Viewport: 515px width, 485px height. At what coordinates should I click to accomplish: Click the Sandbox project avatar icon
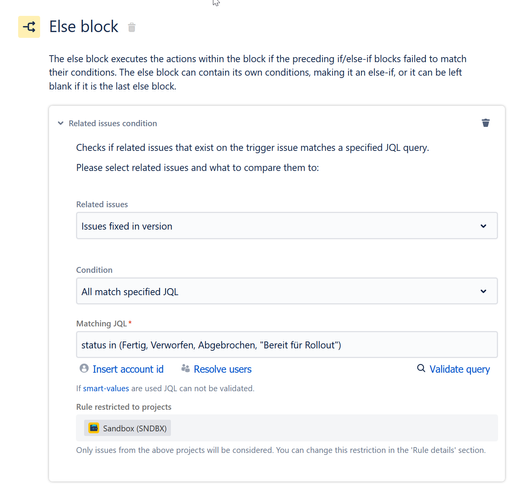click(94, 428)
